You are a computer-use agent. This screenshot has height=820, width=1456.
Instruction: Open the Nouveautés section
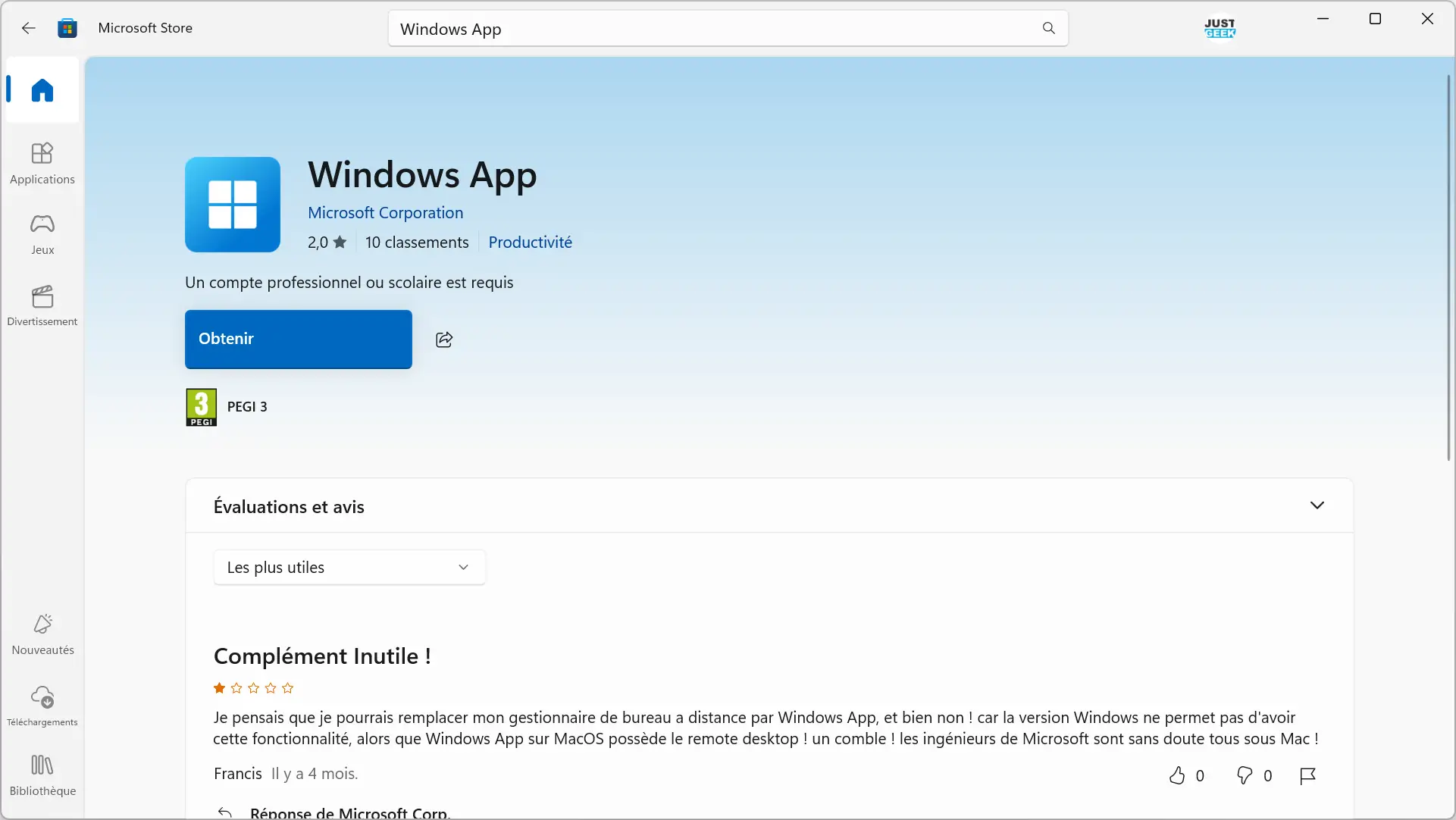click(x=42, y=634)
